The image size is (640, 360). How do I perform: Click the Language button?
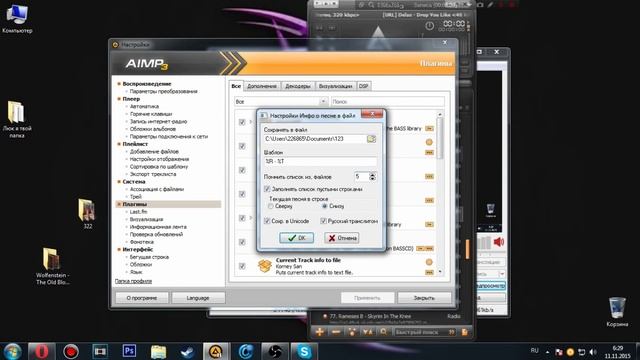coord(198,298)
